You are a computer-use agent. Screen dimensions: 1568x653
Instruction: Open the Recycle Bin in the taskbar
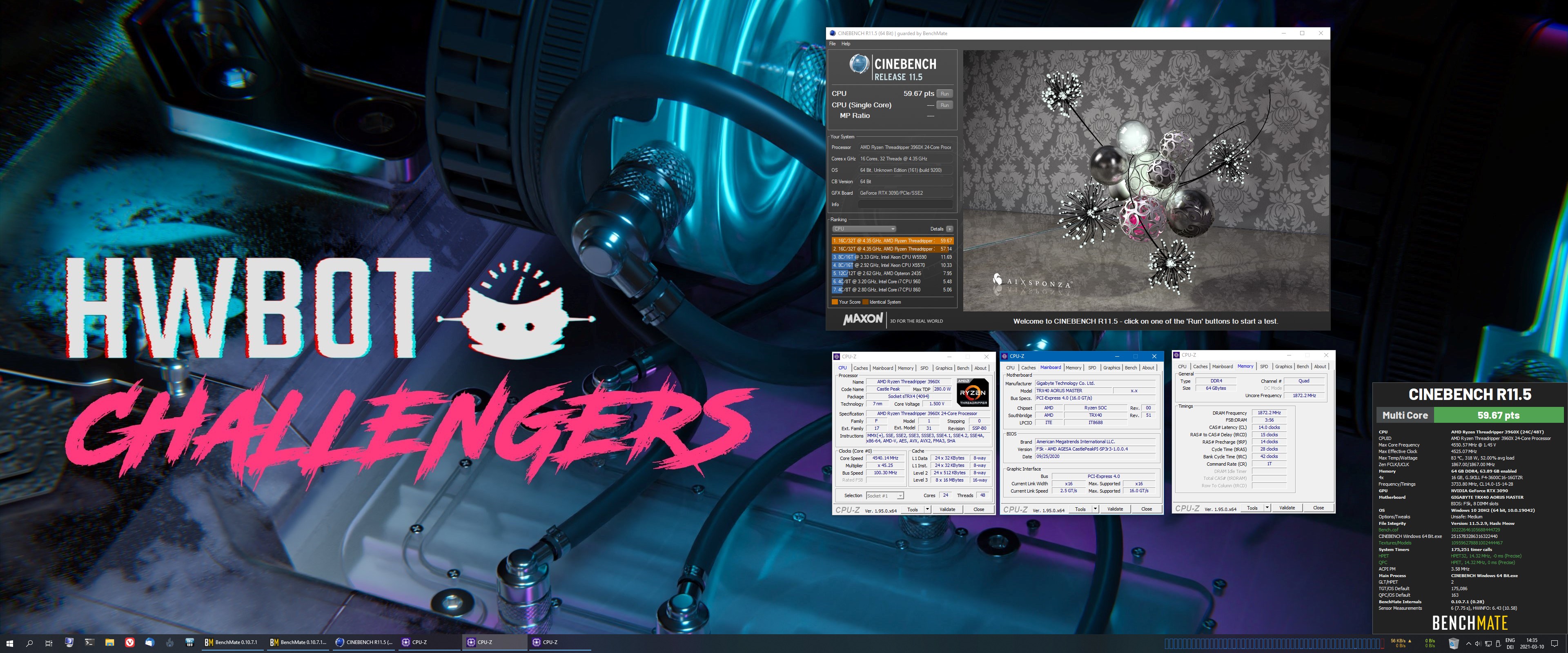pyautogui.click(x=1454, y=643)
